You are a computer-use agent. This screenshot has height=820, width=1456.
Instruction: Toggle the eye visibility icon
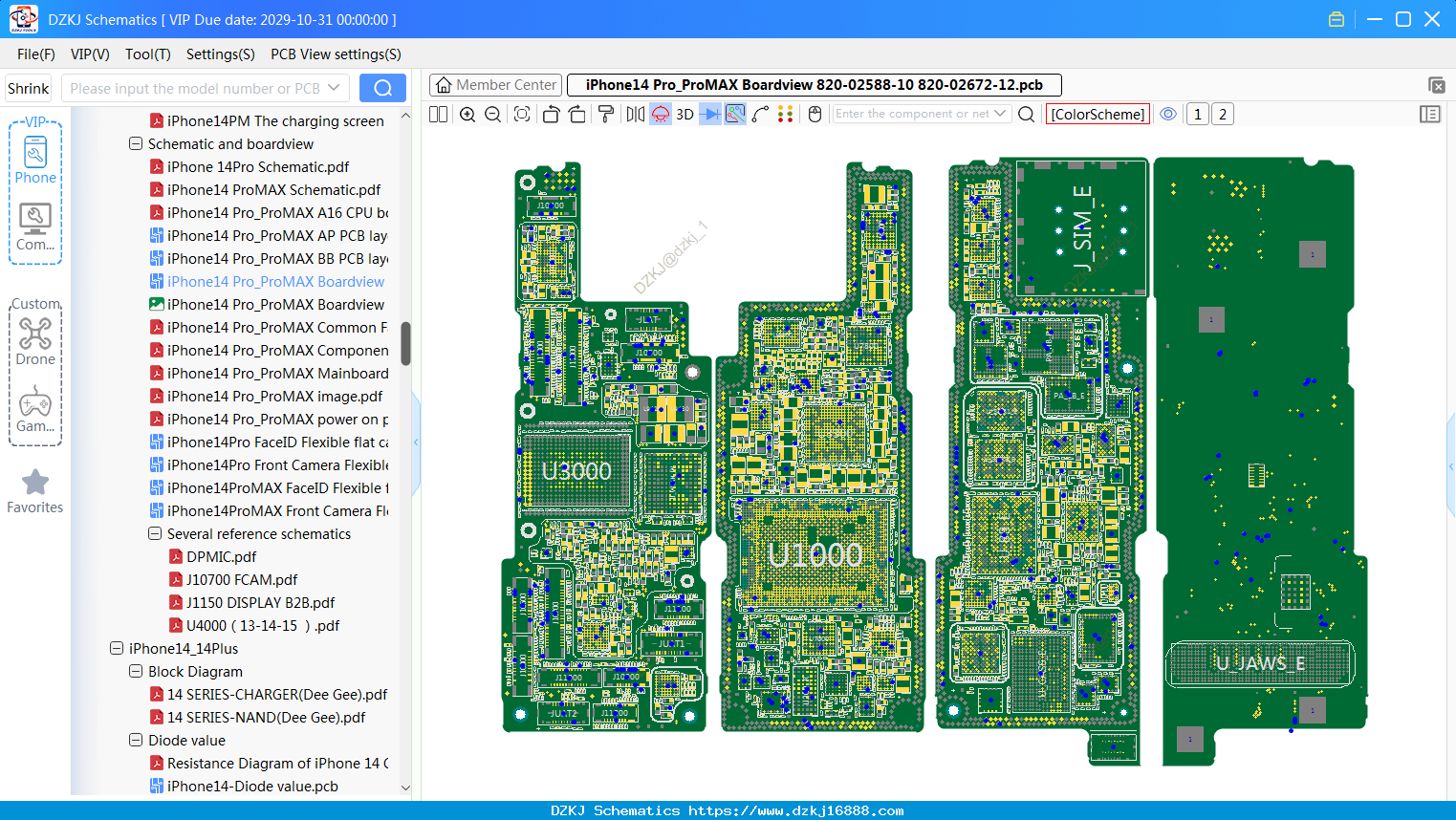click(1168, 115)
